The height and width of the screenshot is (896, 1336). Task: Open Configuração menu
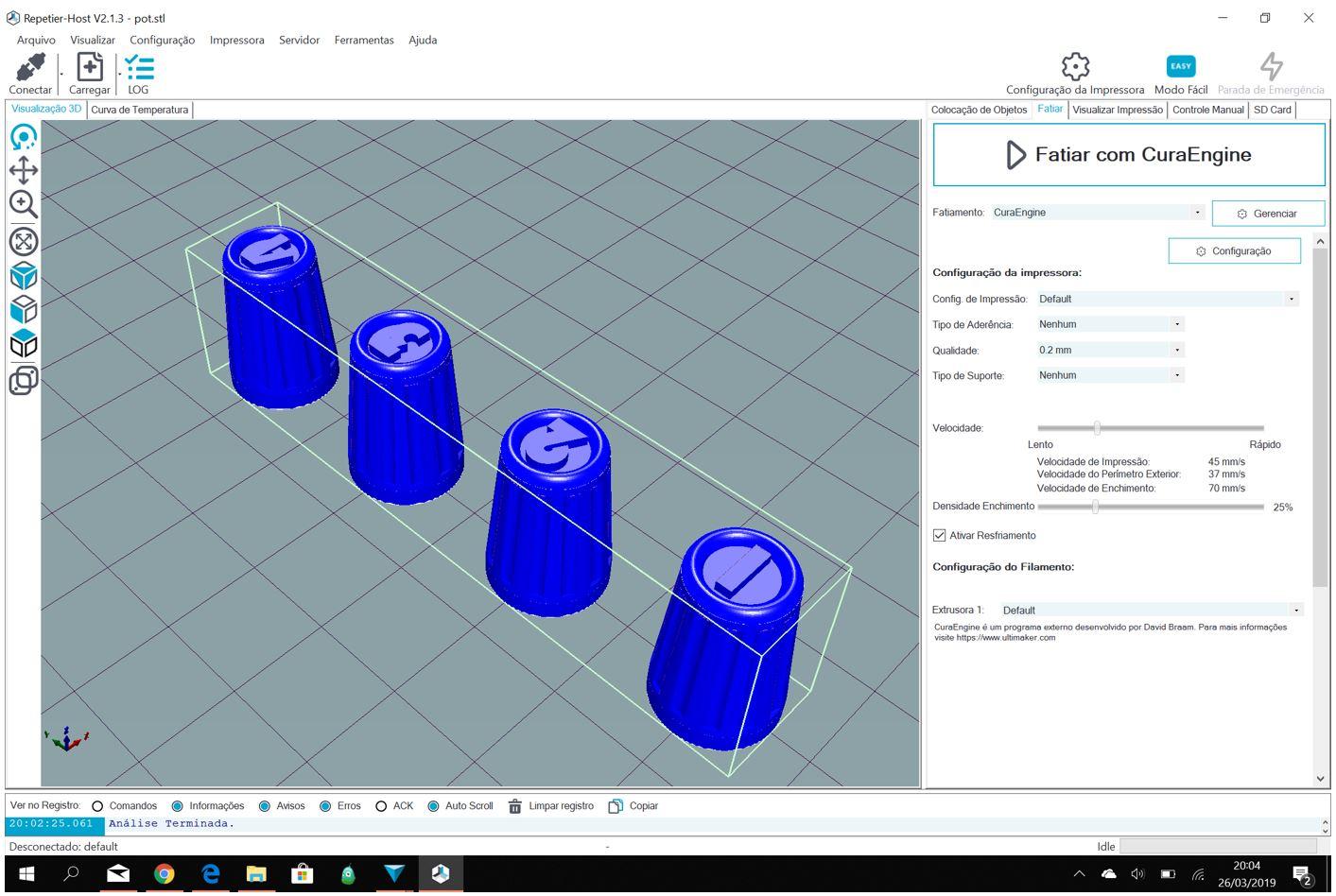[x=162, y=40]
